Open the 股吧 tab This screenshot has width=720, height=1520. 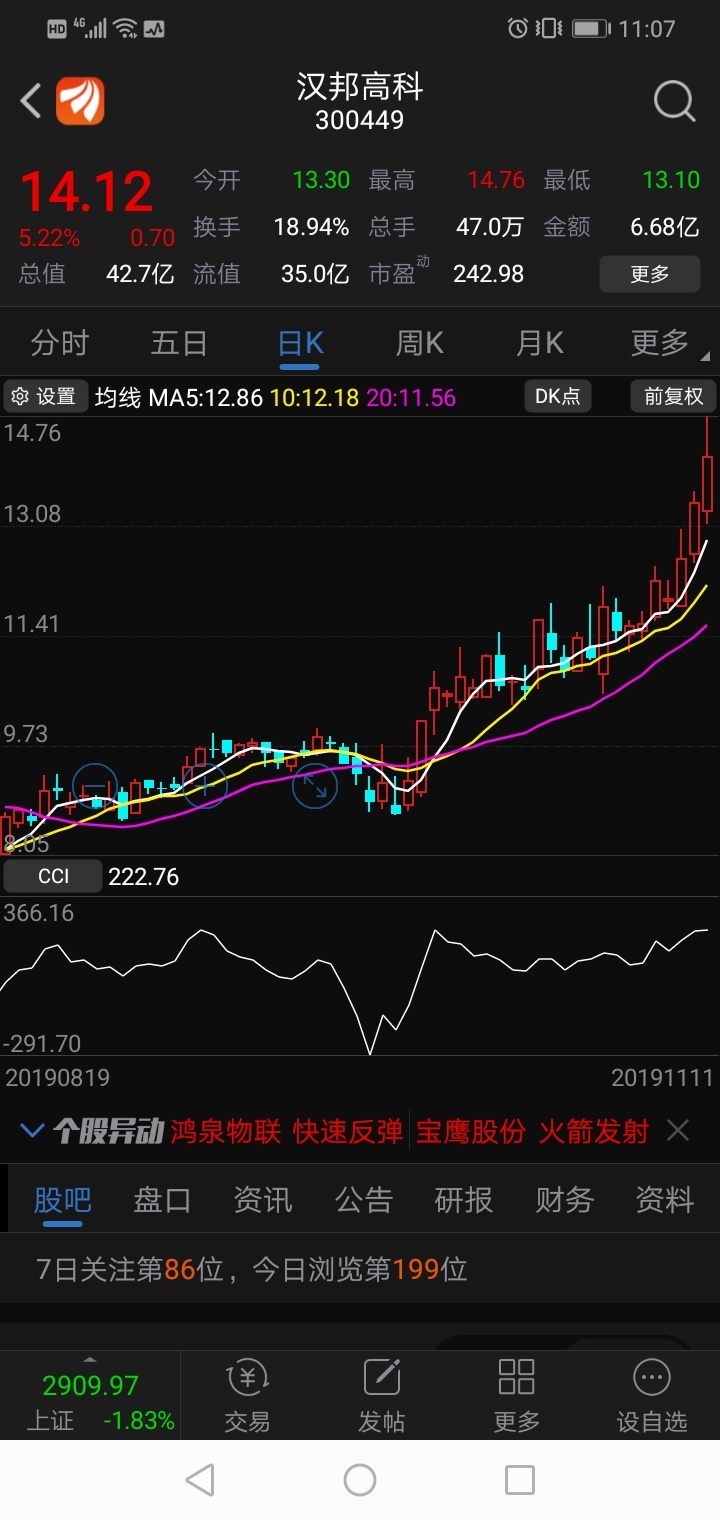click(x=62, y=1199)
